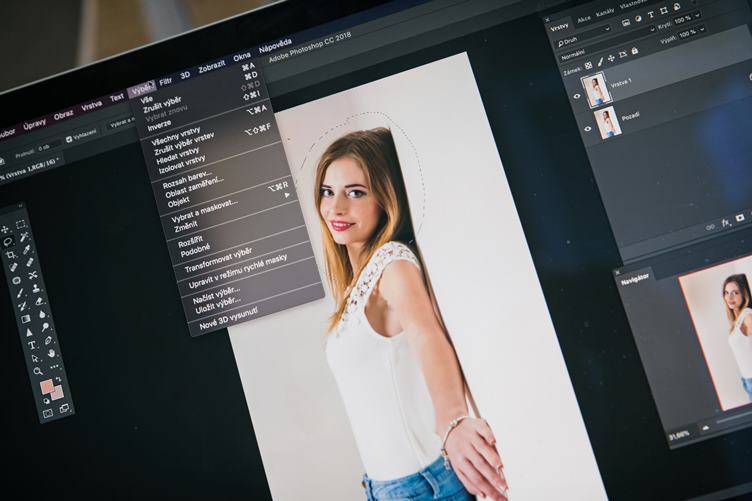Viewport: 752px width, 501px height.
Task: Toggle lock position icon
Action: 611,58
